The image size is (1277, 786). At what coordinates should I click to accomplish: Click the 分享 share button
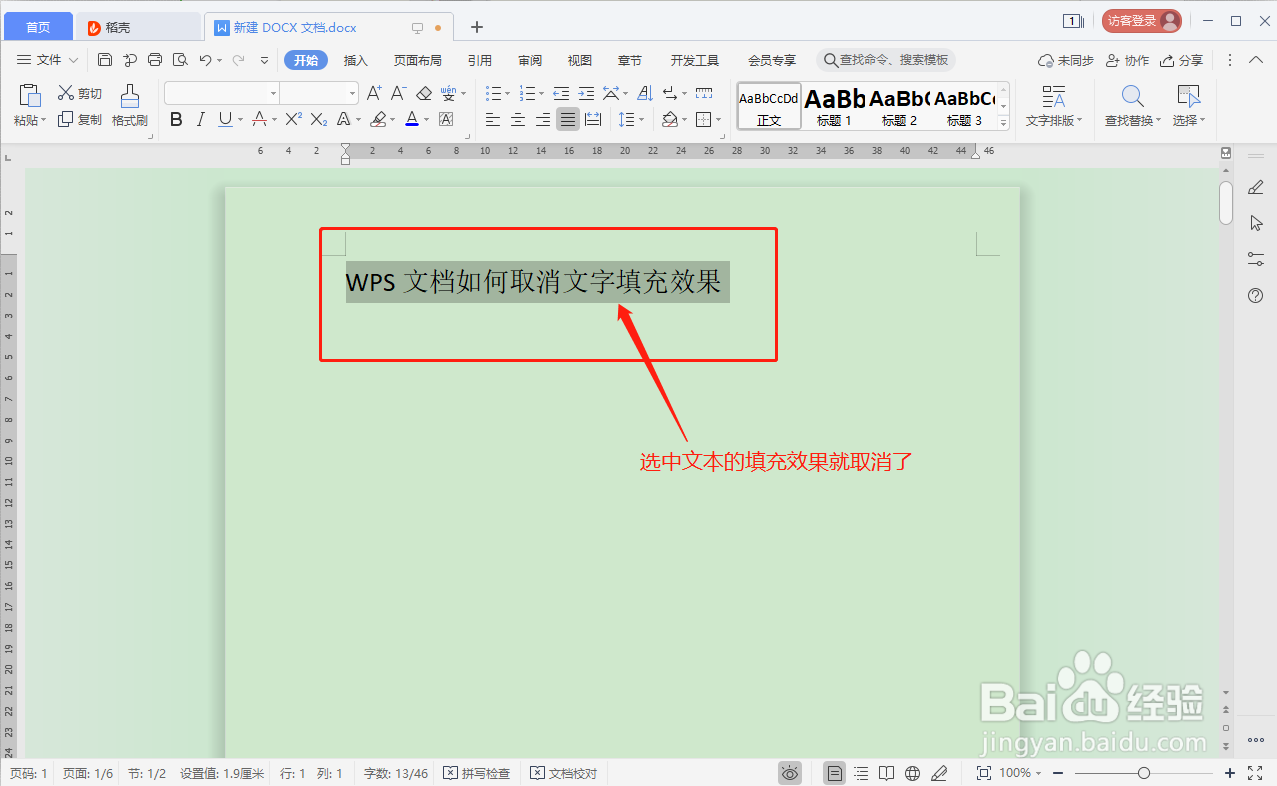1181,60
